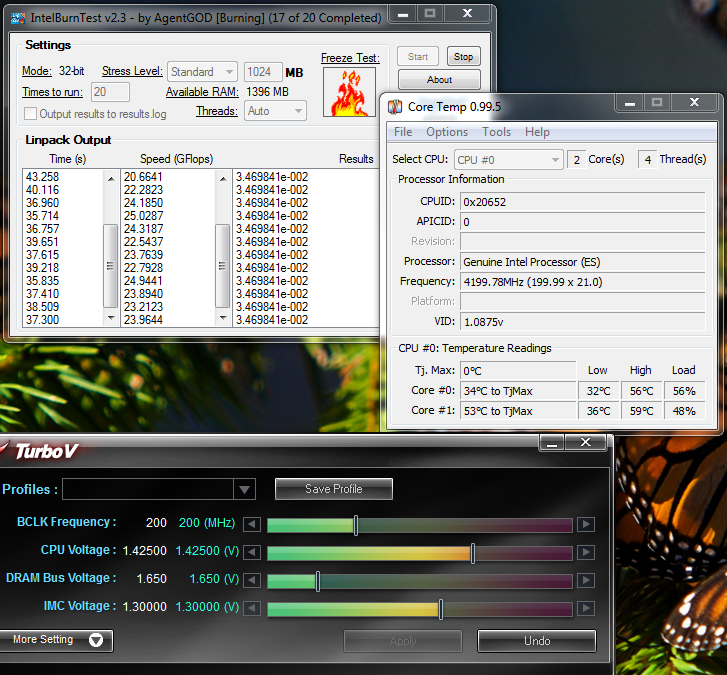Open the TurboV Profiles dropdown

[x=244, y=489]
